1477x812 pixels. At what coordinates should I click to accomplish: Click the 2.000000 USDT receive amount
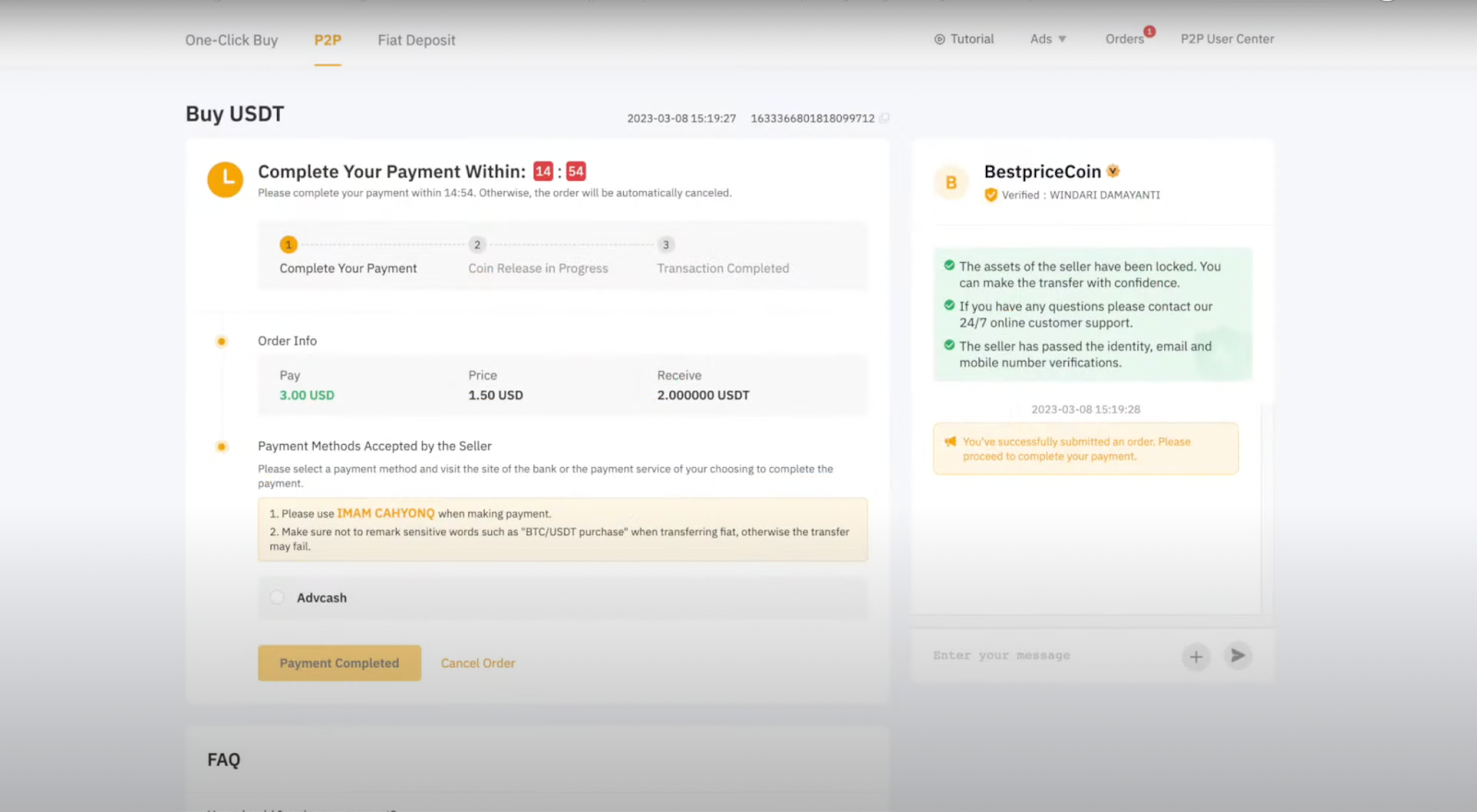coord(703,395)
